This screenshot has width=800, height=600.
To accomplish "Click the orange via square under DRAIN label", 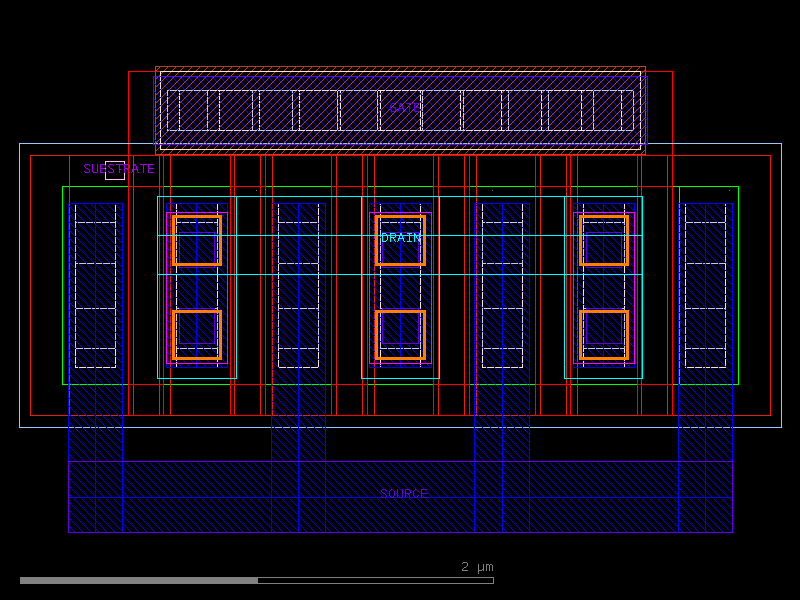I will click(400, 237).
